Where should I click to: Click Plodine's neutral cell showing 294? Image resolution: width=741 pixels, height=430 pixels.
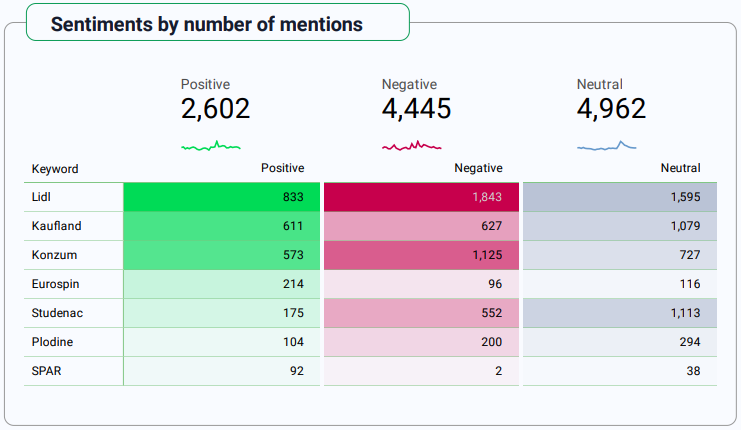point(620,342)
